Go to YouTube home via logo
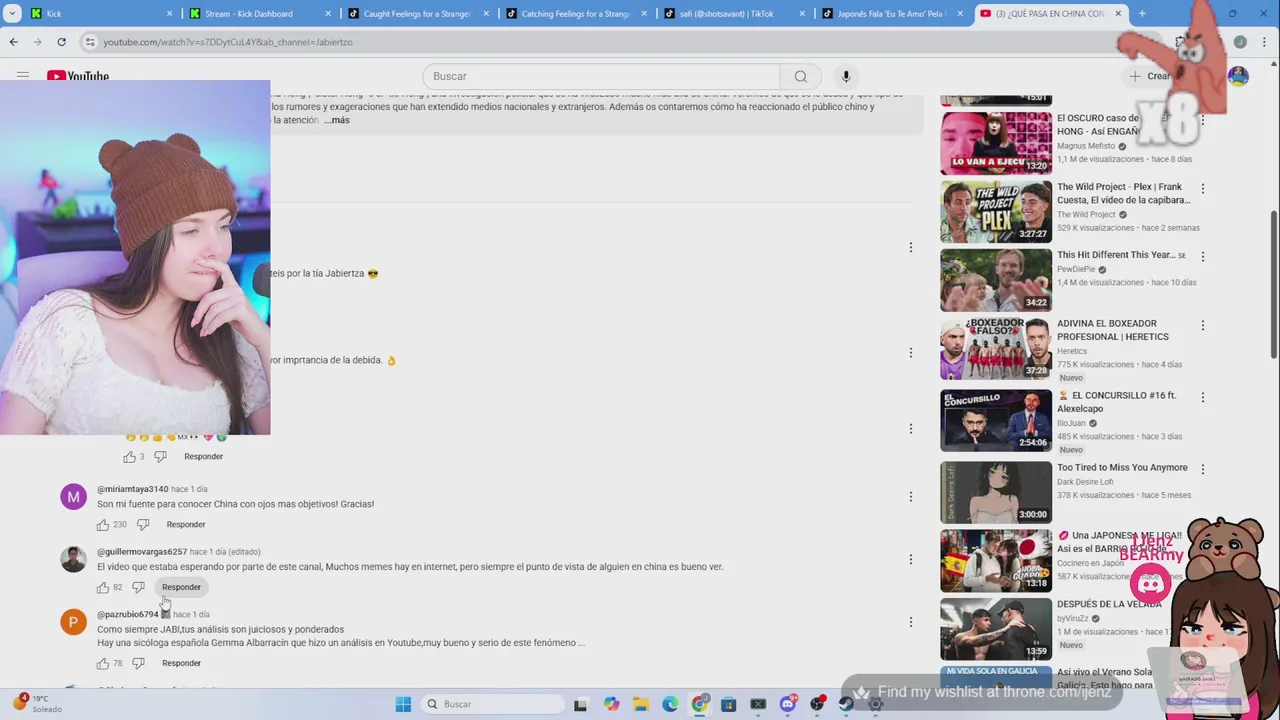 78,76
